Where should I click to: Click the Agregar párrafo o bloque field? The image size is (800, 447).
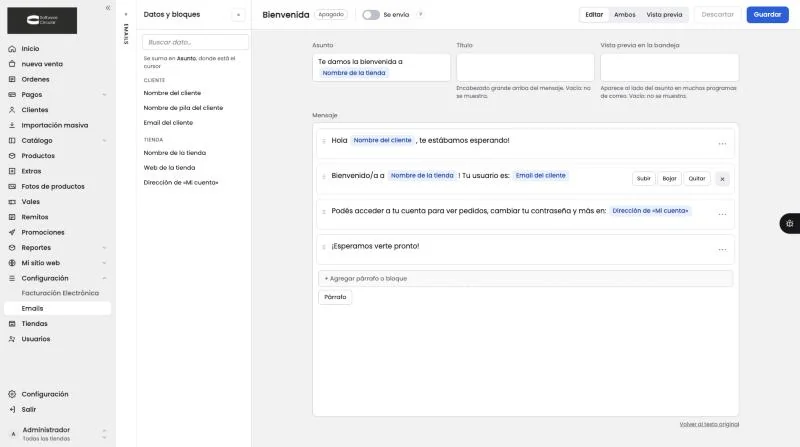coord(526,279)
